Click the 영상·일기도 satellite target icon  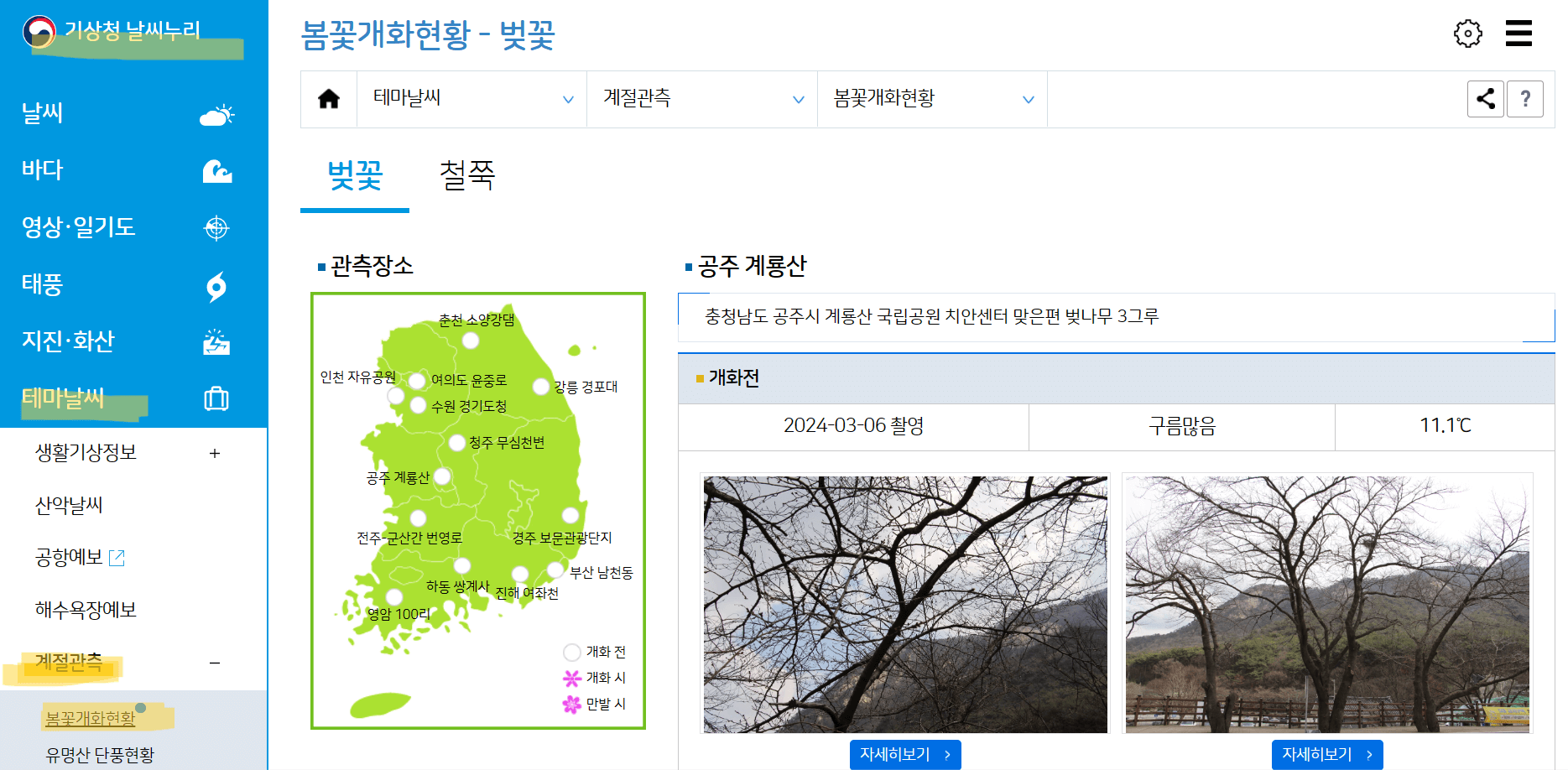[x=217, y=228]
